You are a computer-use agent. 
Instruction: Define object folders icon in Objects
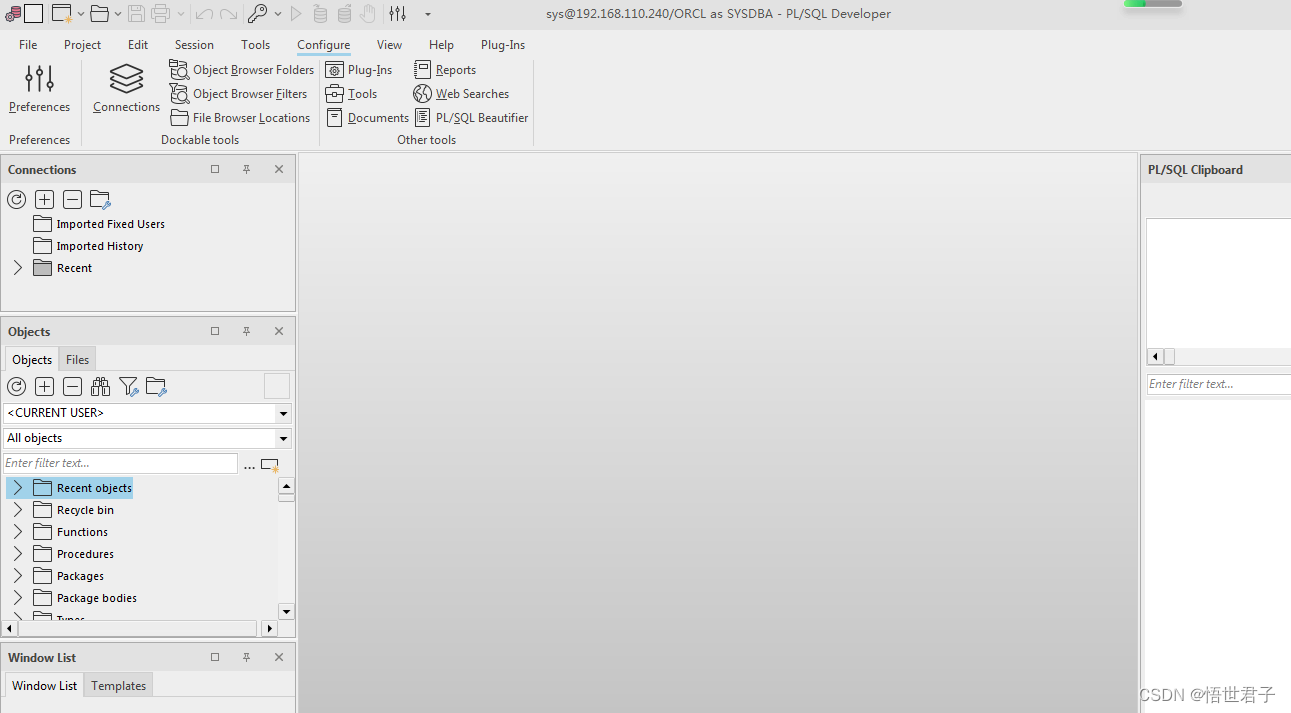point(156,386)
